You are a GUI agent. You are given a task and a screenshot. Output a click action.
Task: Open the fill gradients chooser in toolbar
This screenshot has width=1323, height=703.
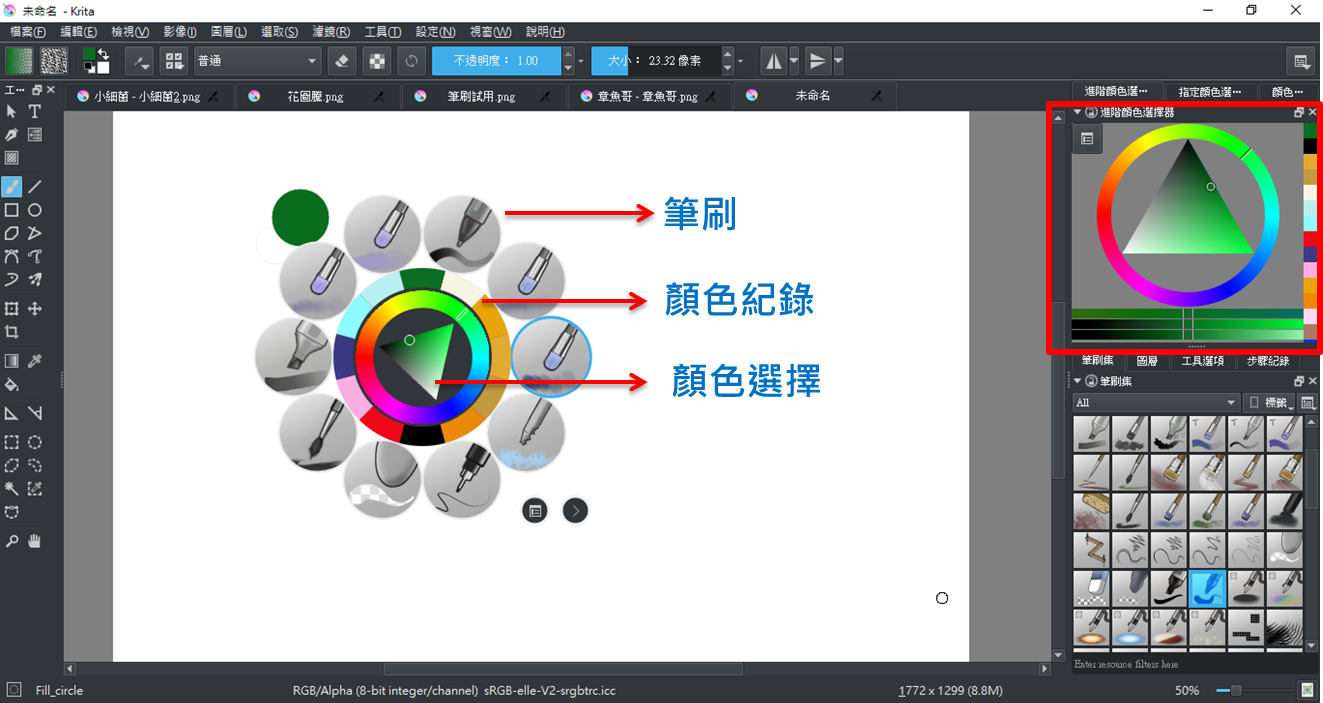point(19,61)
